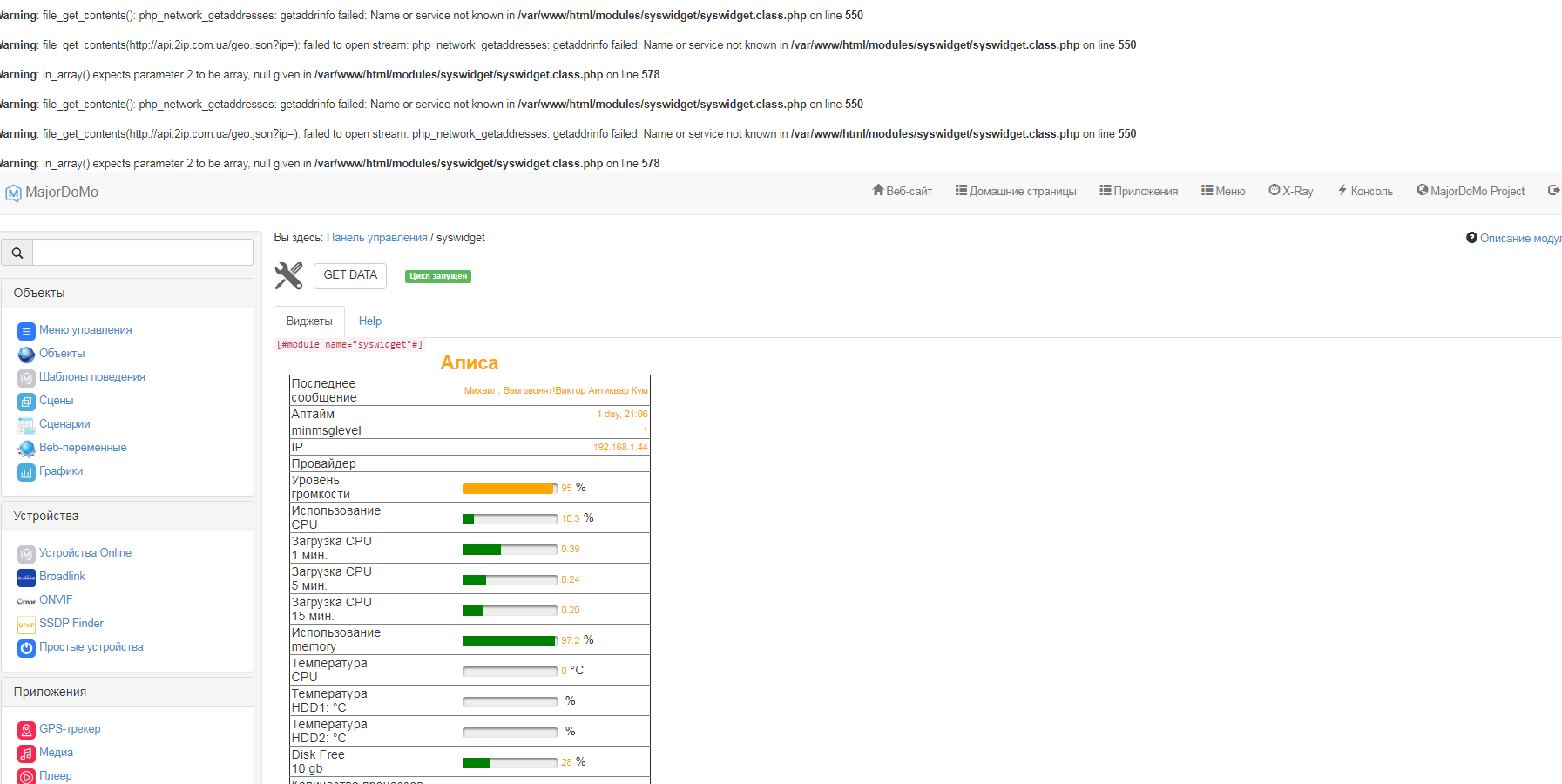Open the Шаблоны поведения sidebar link

click(x=92, y=377)
